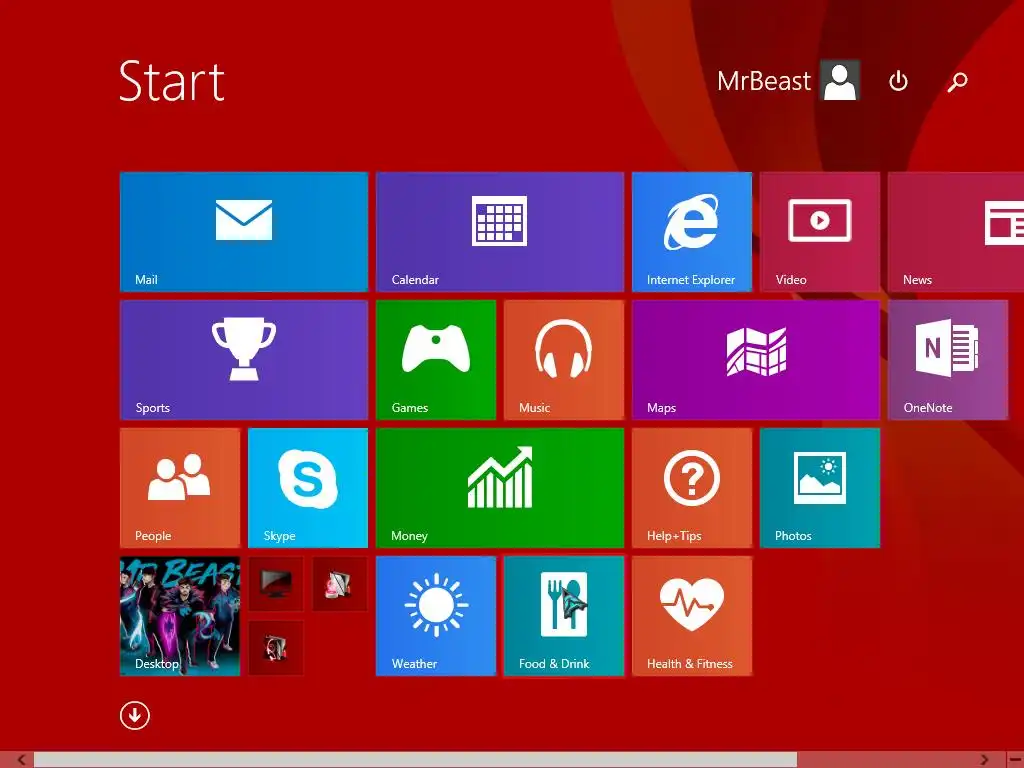Open the Money tile

(500, 488)
